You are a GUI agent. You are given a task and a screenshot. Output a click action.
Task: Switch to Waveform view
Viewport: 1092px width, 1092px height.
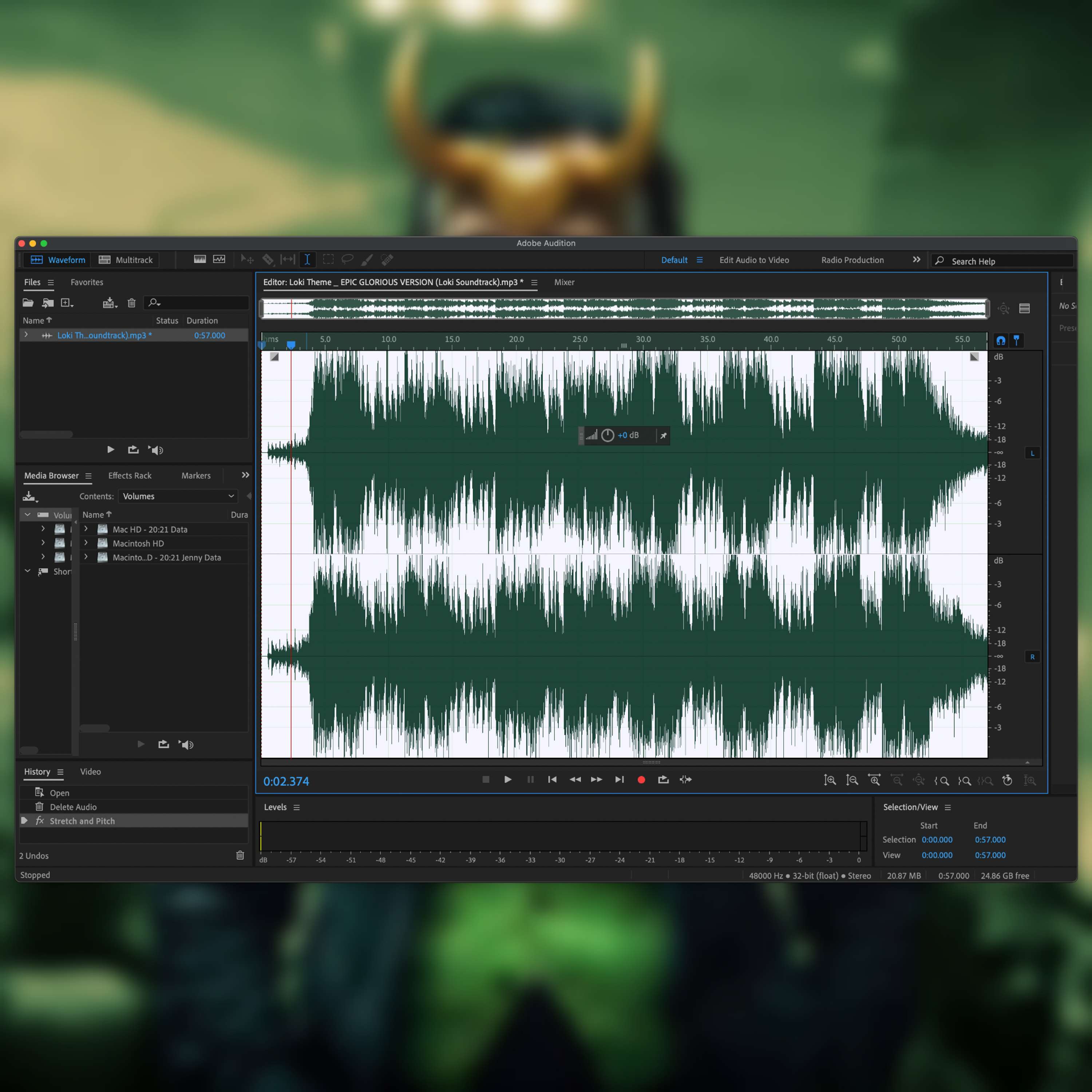coord(58,260)
